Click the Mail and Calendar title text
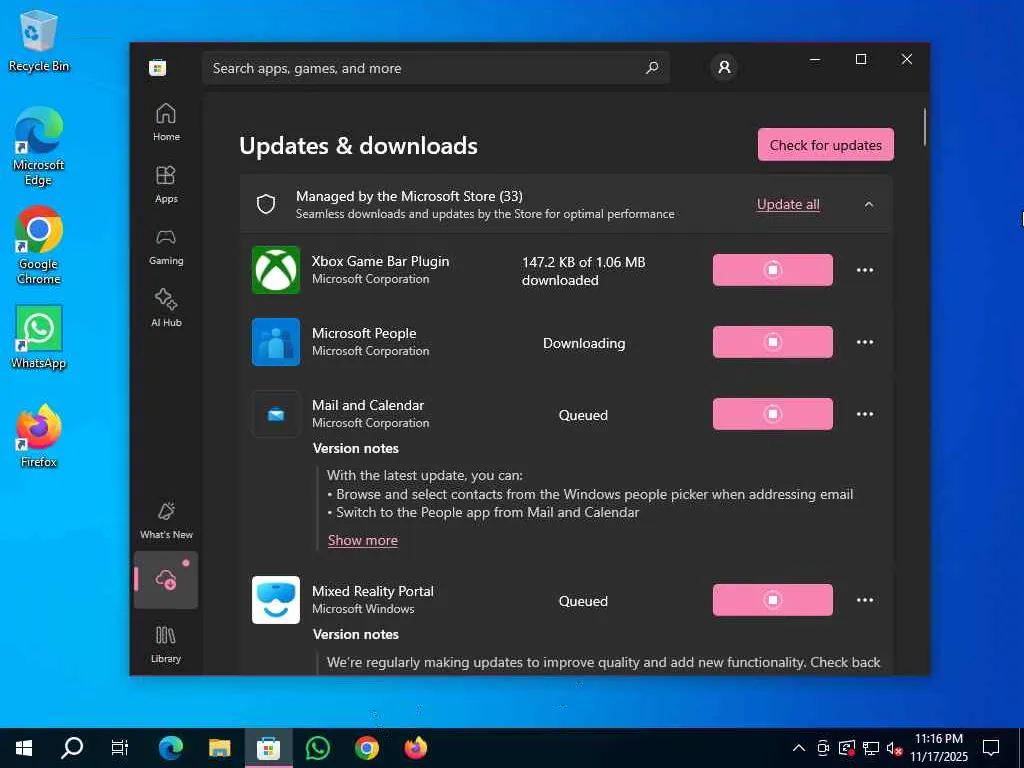The width and height of the screenshot is (1024, 768). [368, 405]
